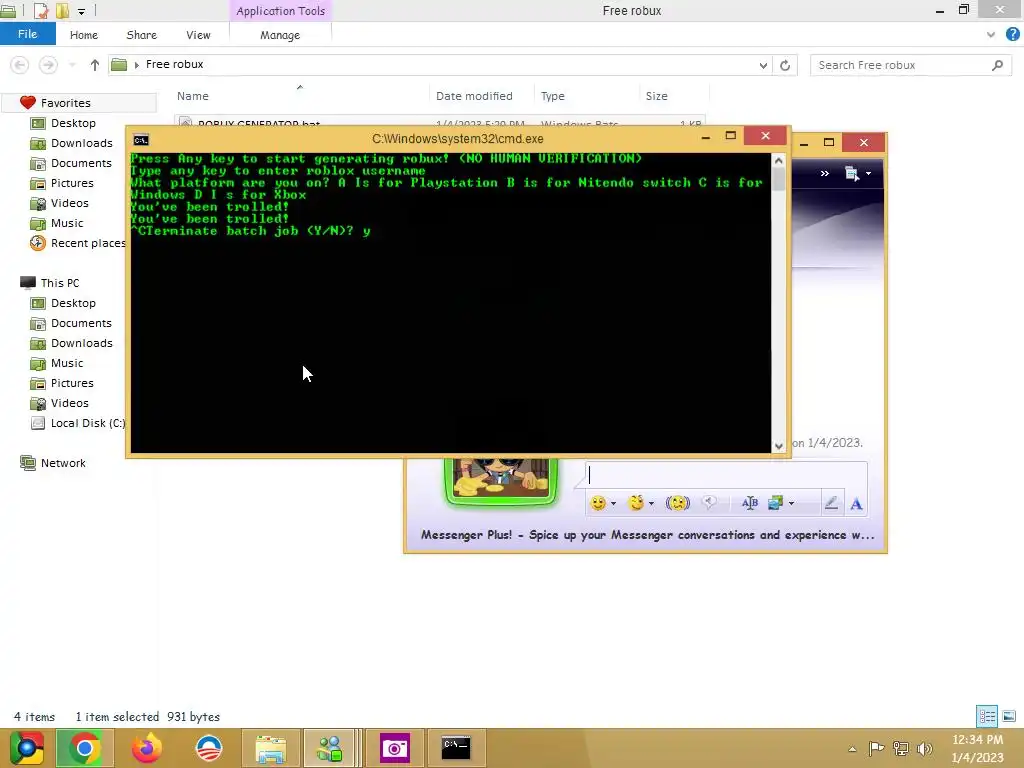Switch to the Home ribbon tab
The height and width of the screenshot is (768, 1024).
84,35
